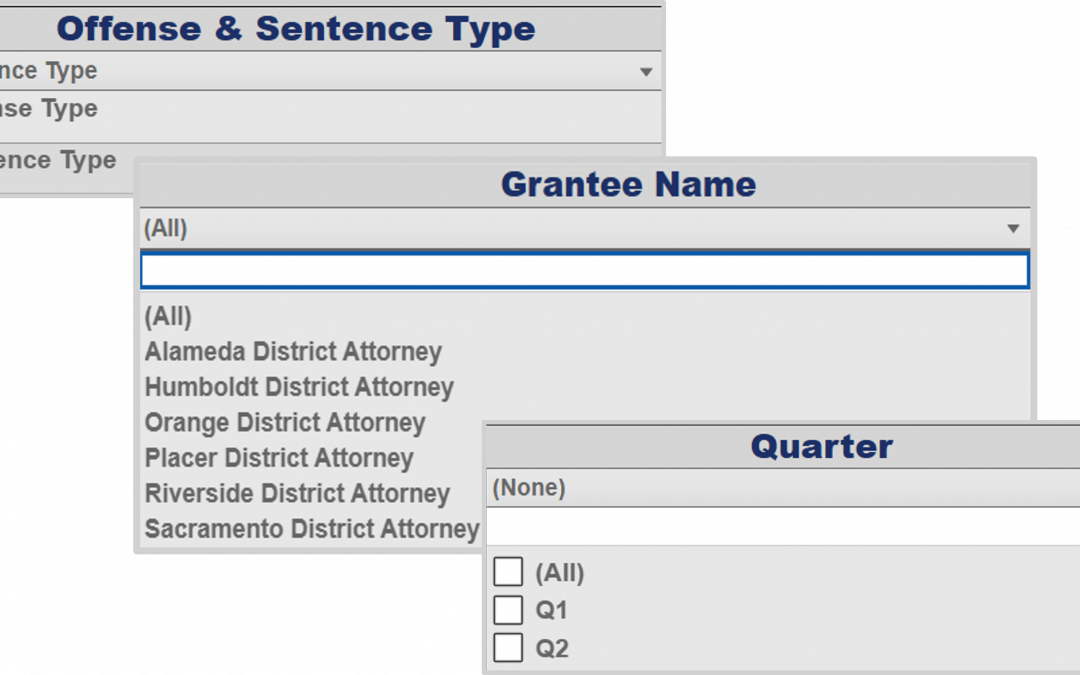The height and width of the screenshot is (675, 1080).
Task: Open the Sentence Type dropdown arrow
Action: [x=646, y=72]
